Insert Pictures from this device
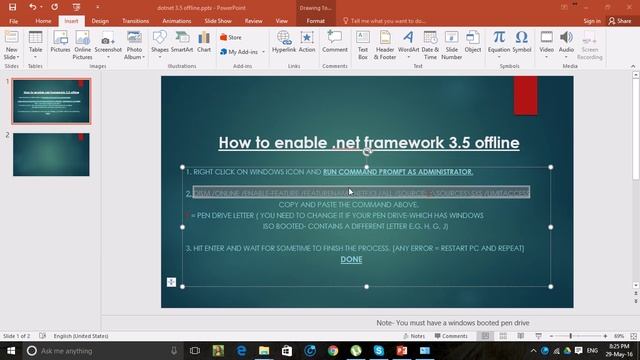 tap(60, 42)
